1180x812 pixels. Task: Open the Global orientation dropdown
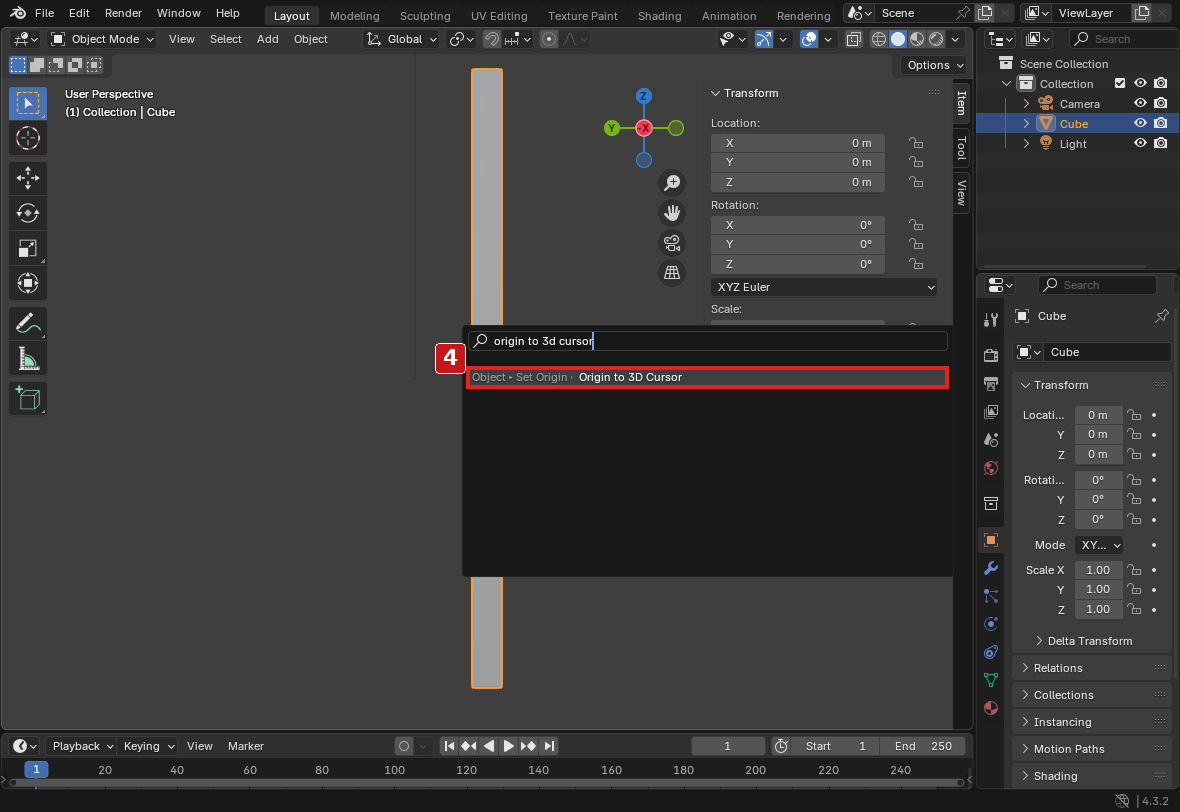(x=402, y=39)
